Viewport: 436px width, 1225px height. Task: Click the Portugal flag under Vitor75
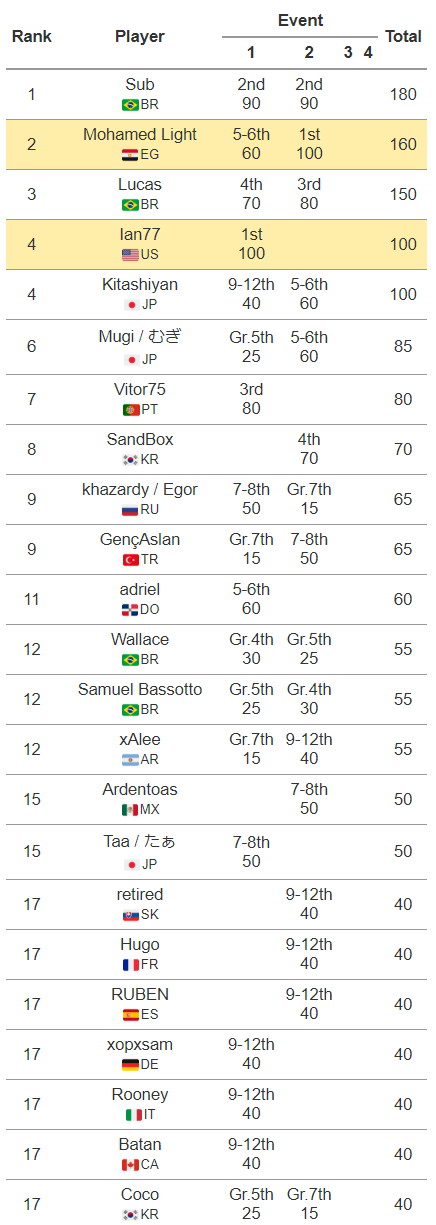pos(131,410)
